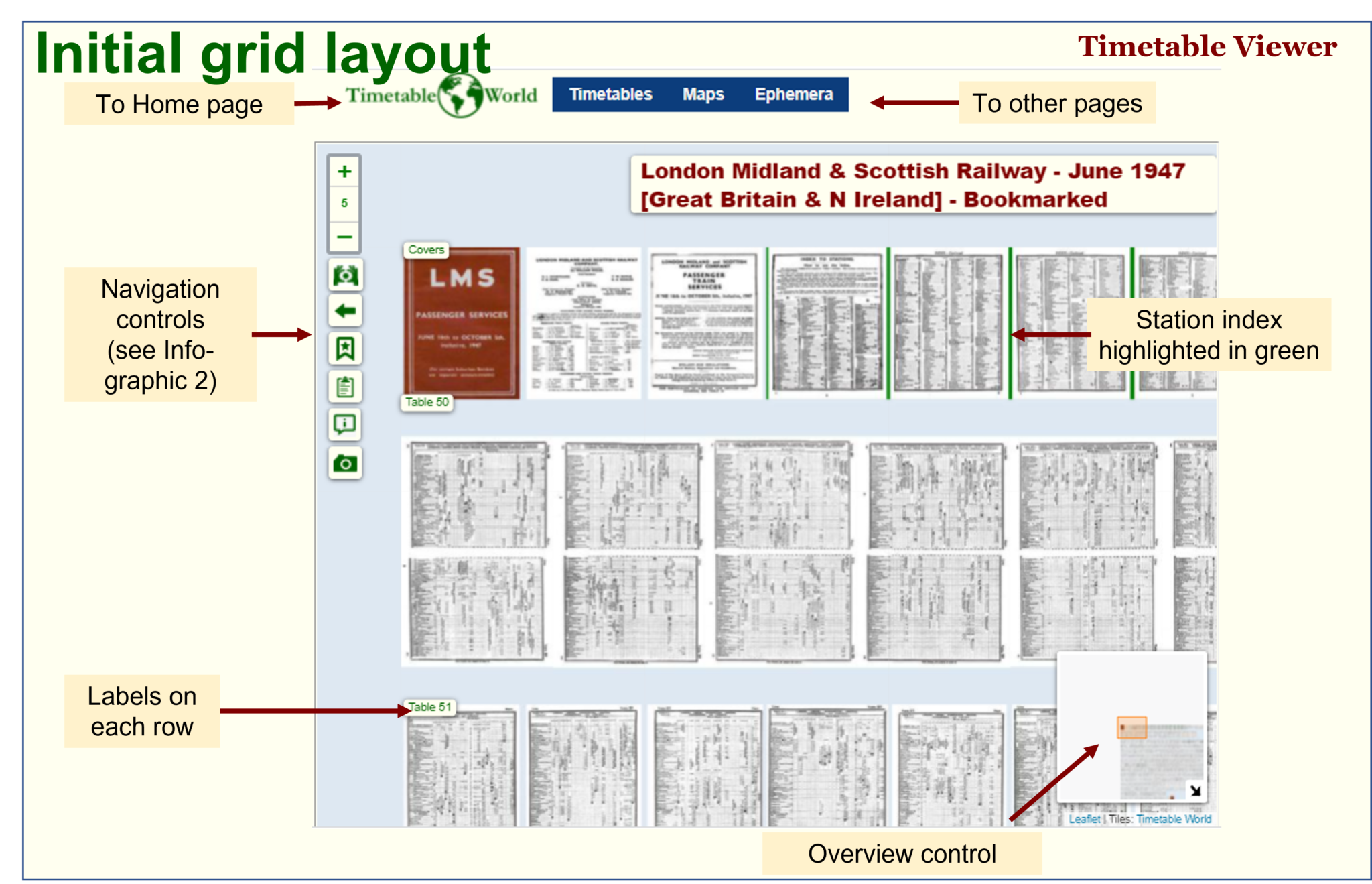
Task: Expand the Table 51 row
Action: [x=429, y=707]
